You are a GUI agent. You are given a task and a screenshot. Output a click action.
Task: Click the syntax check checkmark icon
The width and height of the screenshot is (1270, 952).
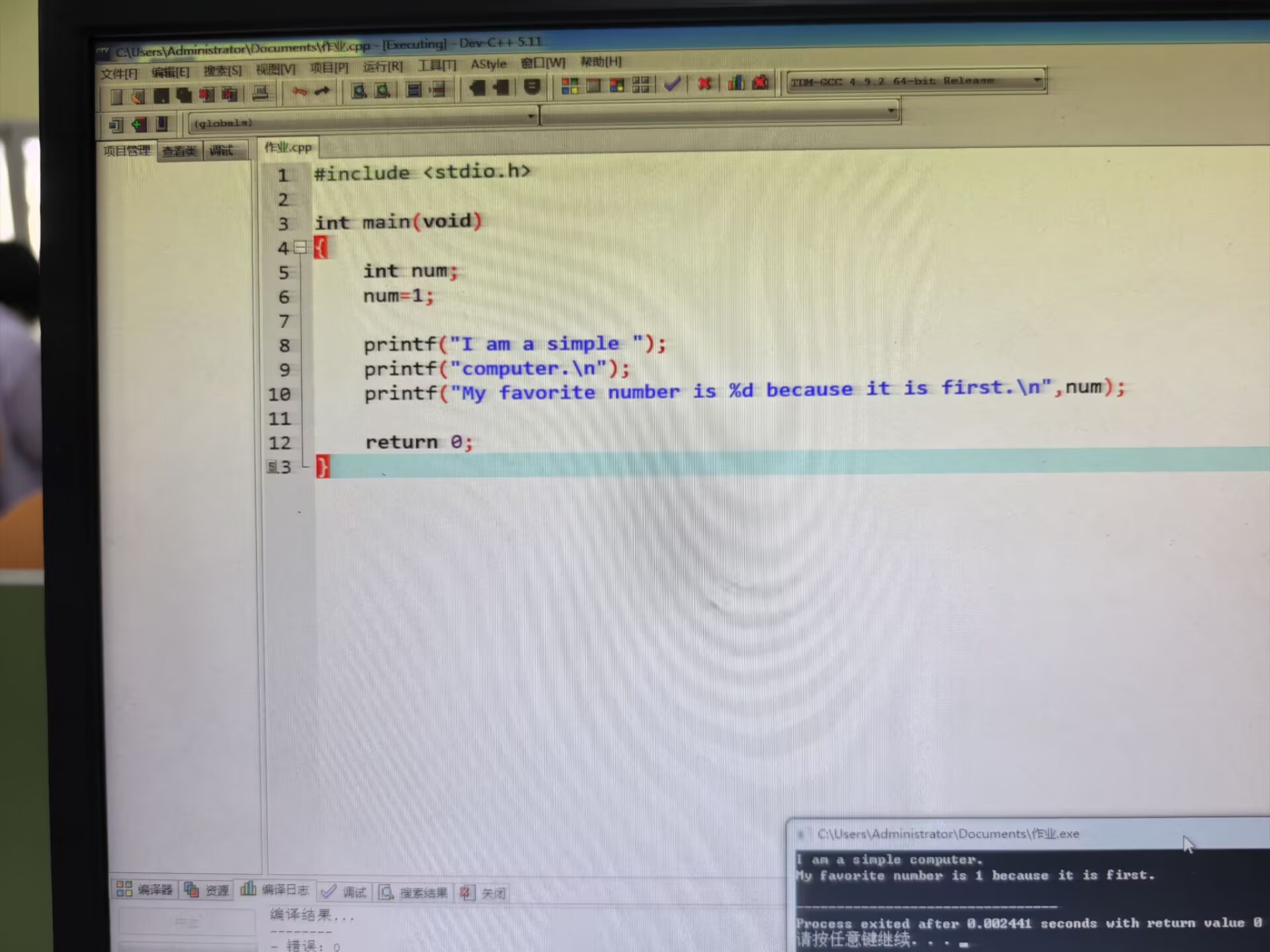(x=673, y=84)
